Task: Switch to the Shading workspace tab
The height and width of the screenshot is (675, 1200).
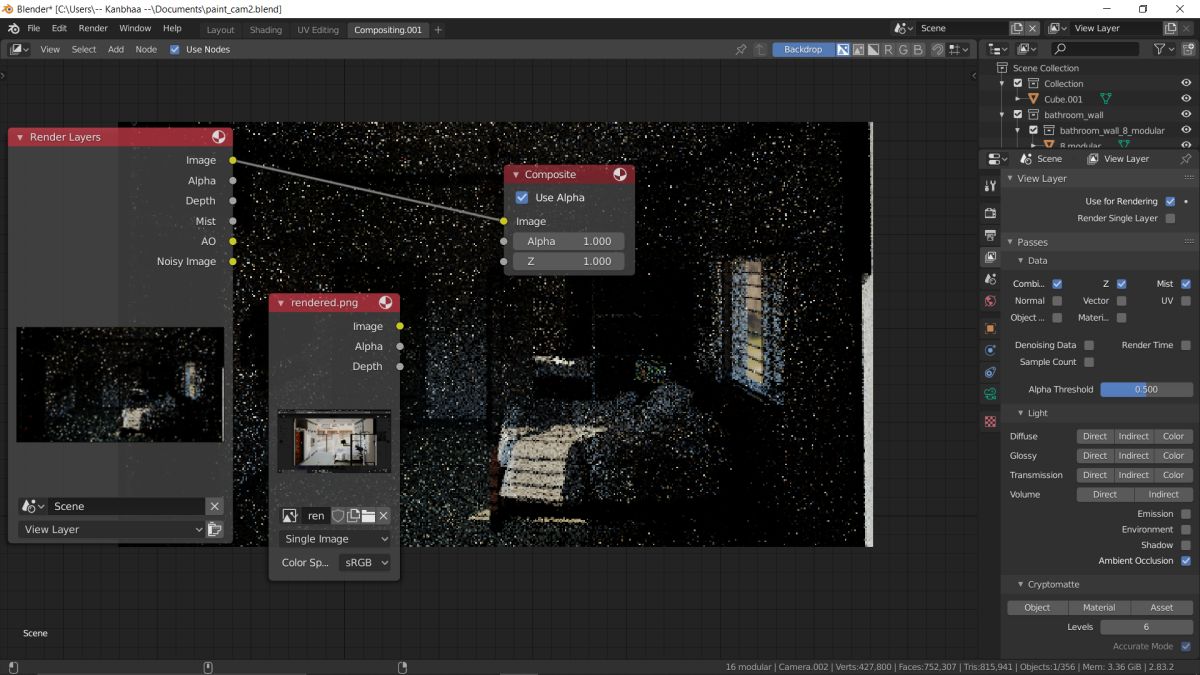Action: coord(266,30)
